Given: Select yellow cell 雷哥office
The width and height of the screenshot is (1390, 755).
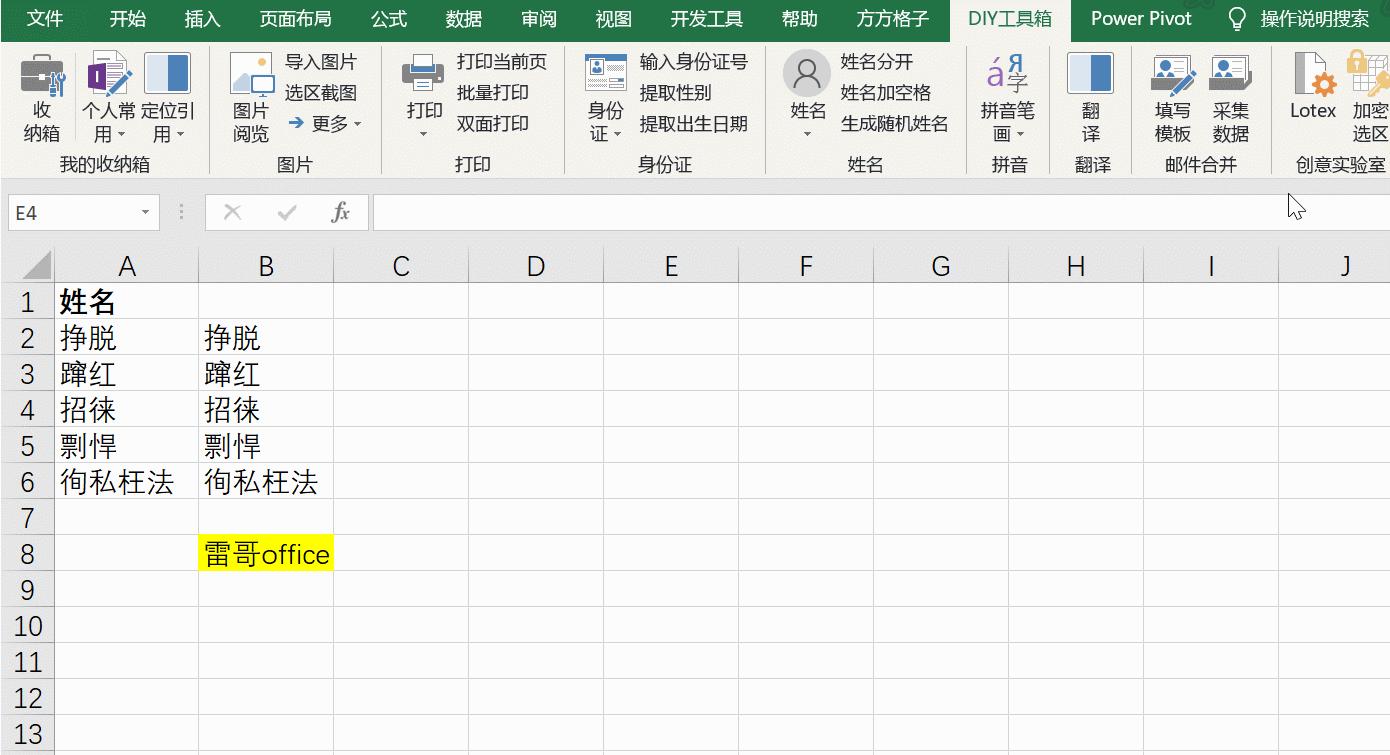Looking at the screenshot, I should point(266,554).
